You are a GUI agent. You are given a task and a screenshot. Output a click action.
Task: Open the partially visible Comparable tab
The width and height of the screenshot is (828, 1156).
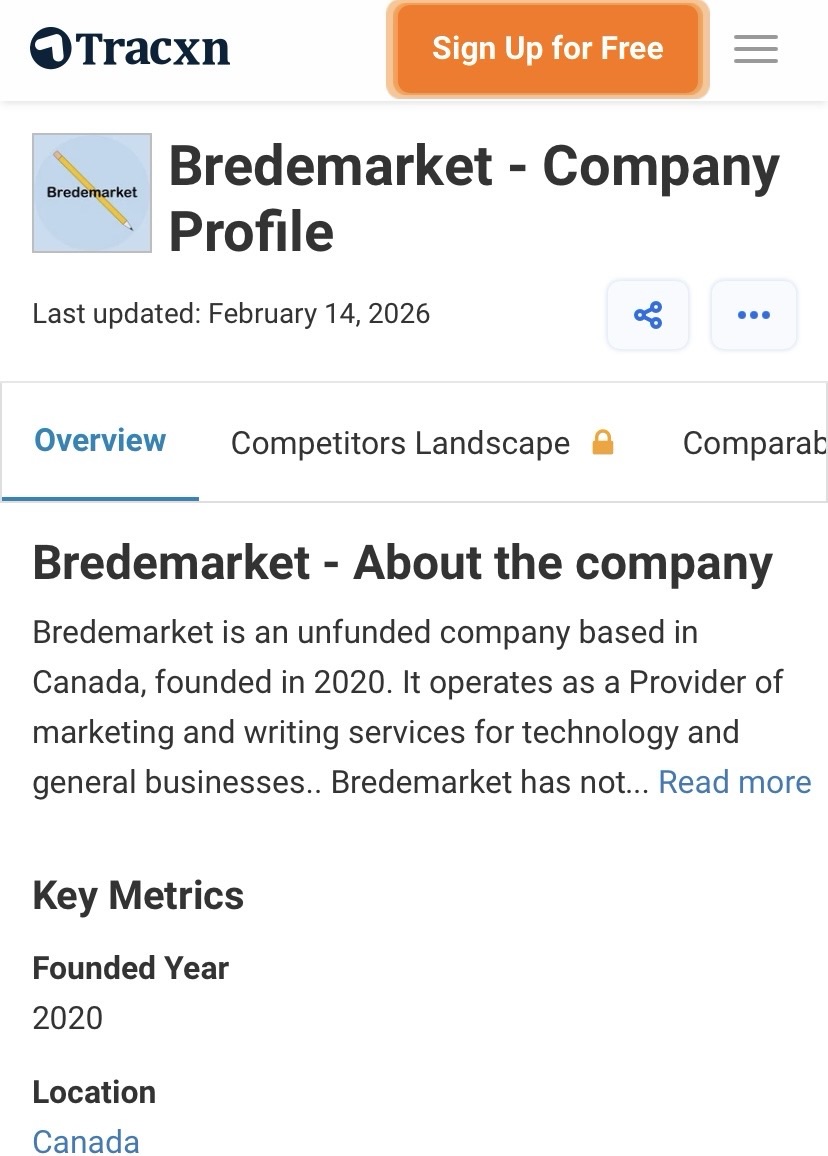point(754,443)
